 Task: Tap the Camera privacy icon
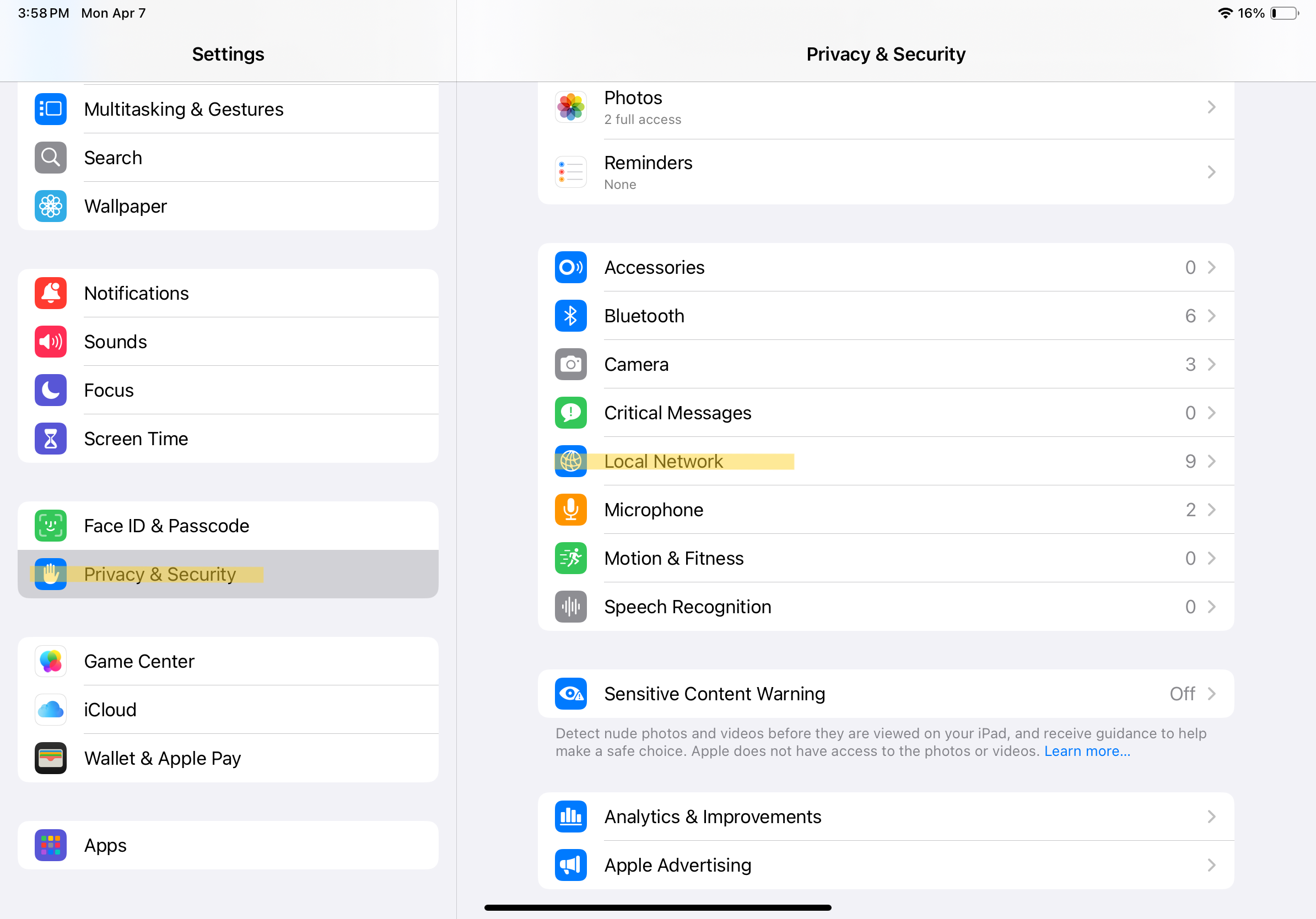click(x=570, y=364)
